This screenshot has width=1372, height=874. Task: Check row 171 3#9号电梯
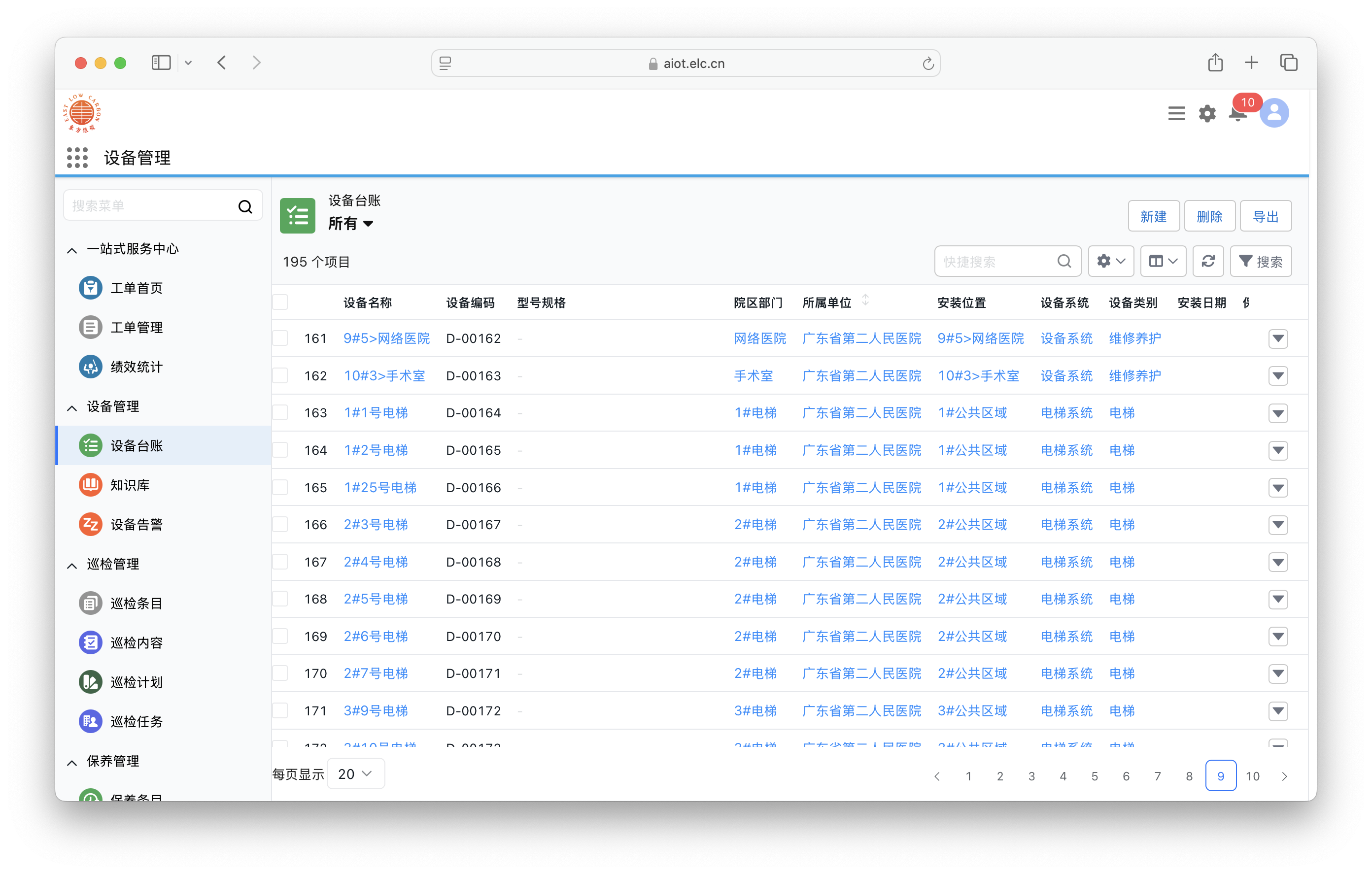click(280, 710)
